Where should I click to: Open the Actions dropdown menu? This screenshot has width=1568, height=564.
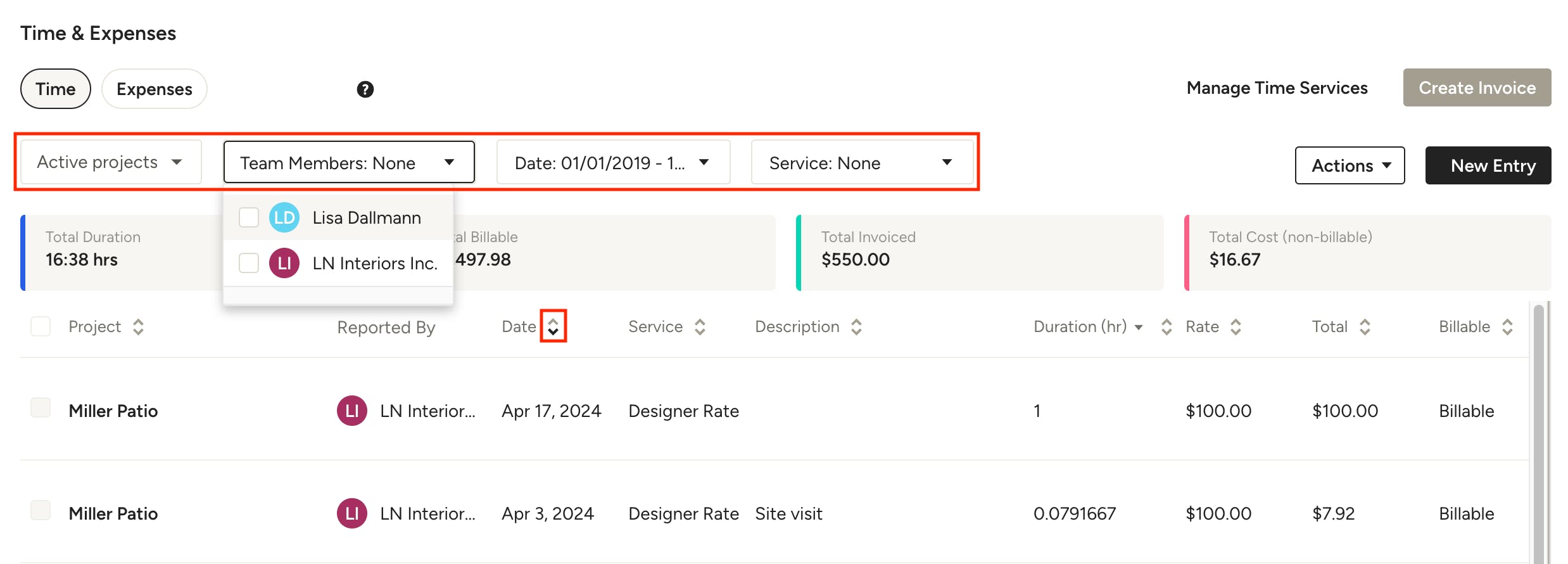(1350, 165)
